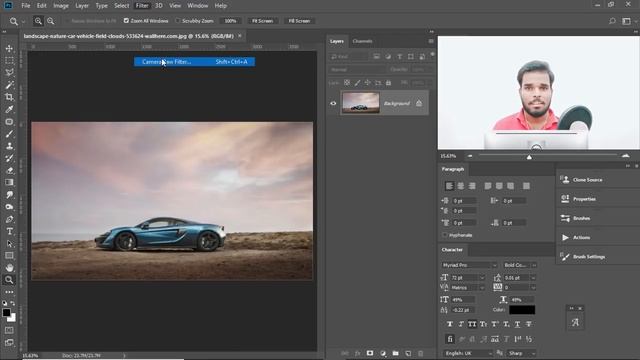Left align text paragraph button
This screenshot has height=360, width=640.
tap(449, 186)
